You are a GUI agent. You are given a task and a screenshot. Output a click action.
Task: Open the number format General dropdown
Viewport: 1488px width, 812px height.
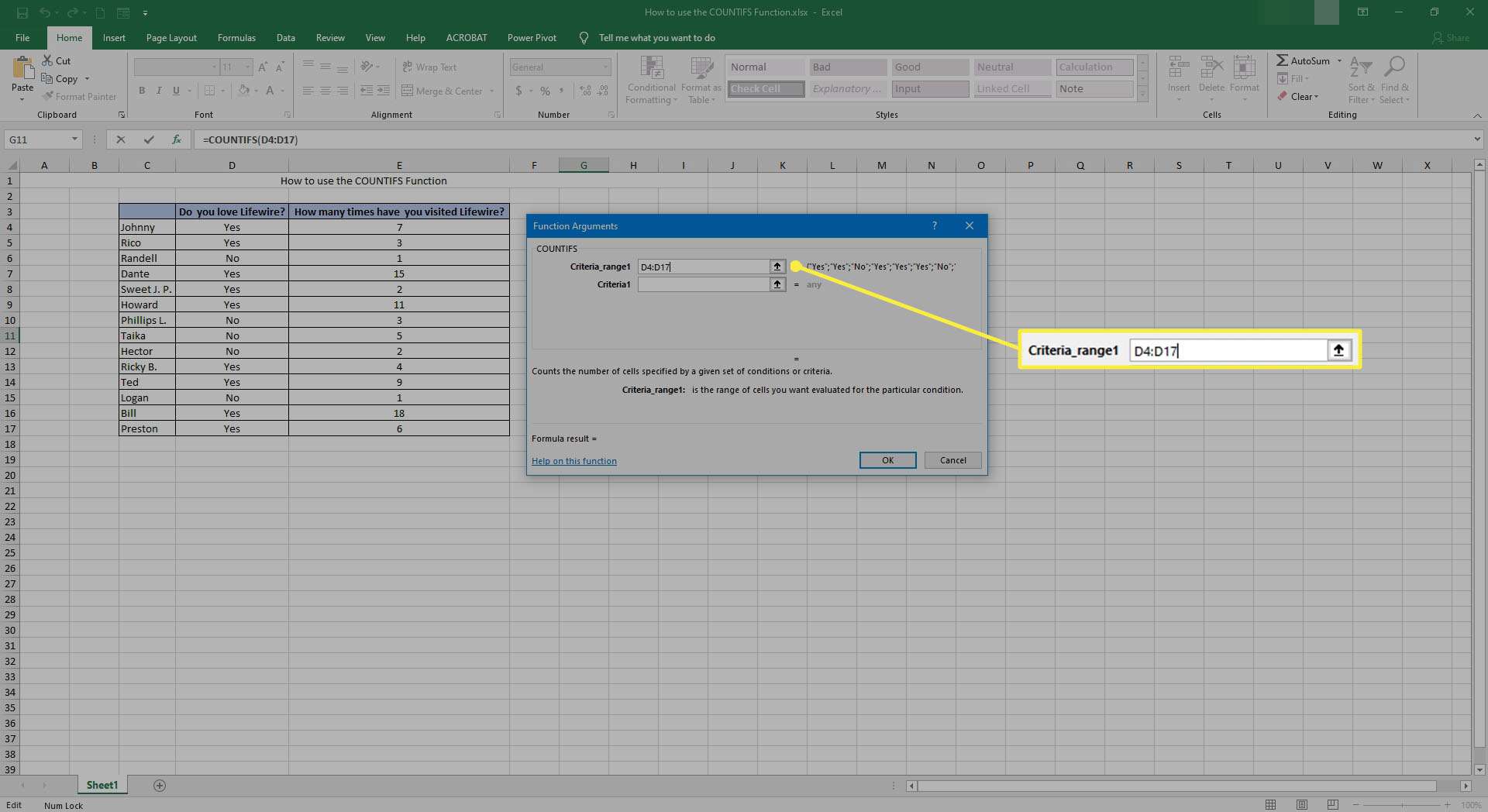(x=605, y=67)
